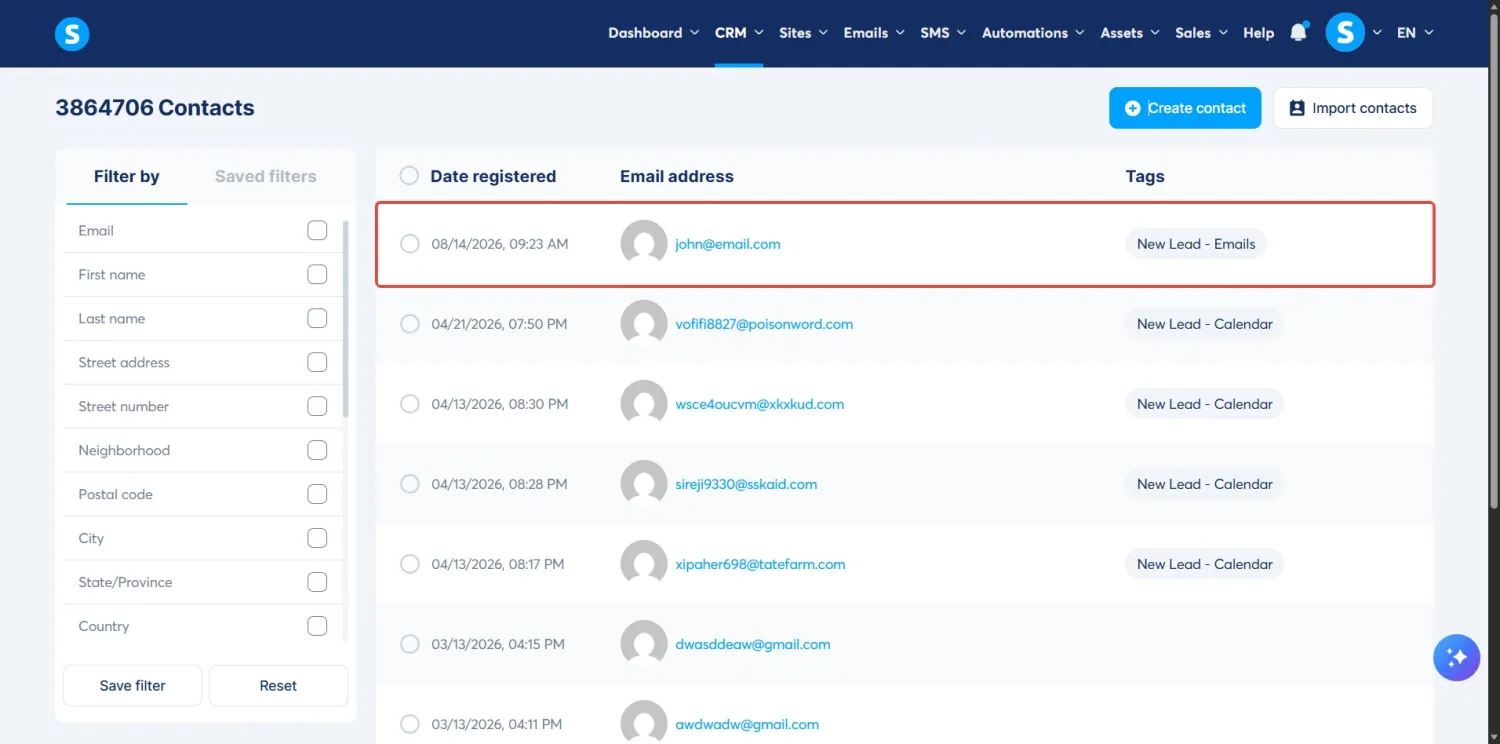Click the avatar for john@email.com
This screenshot has height=744, width=1500.
644,244
